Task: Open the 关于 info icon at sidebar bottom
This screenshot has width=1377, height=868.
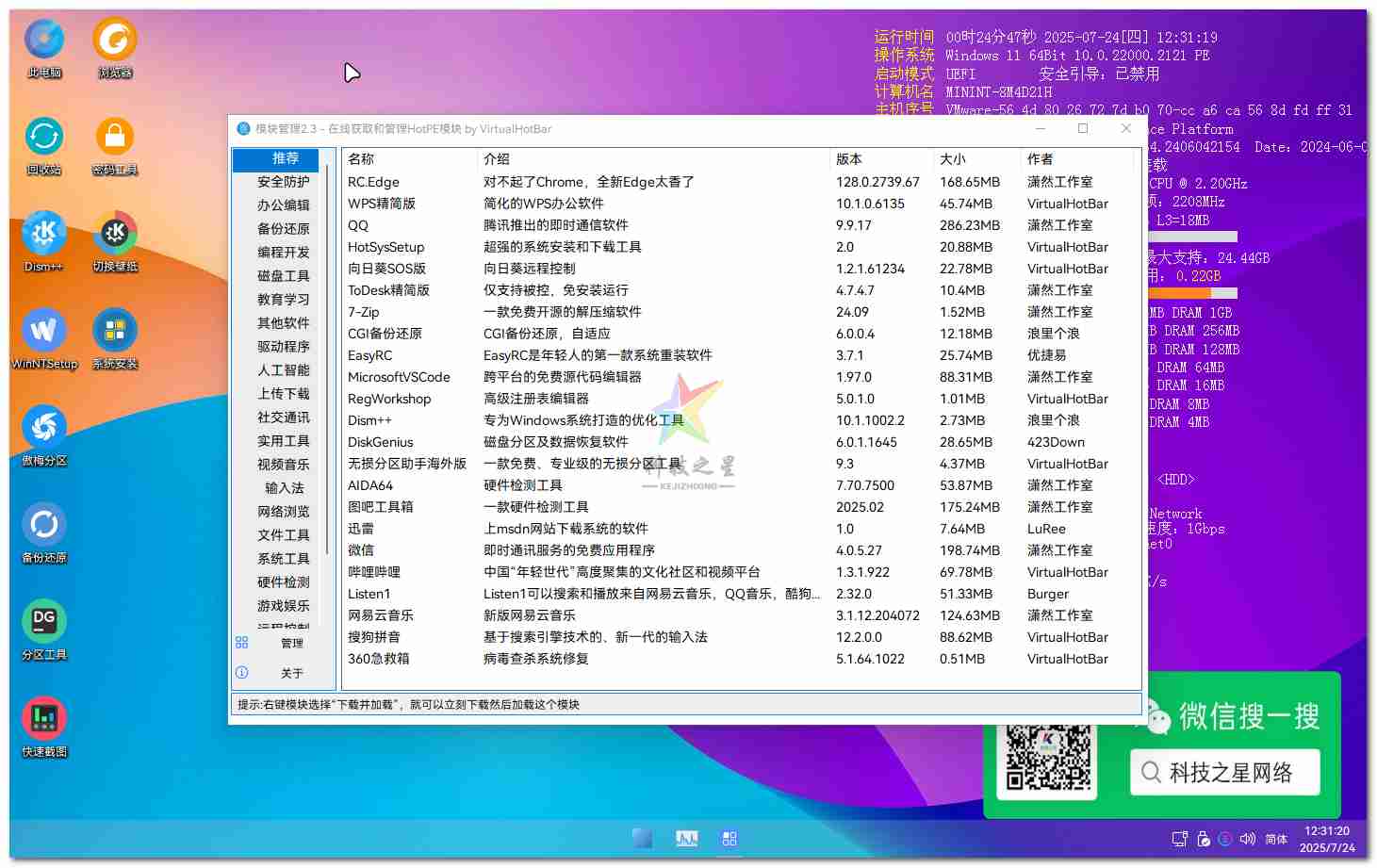Action: (242, 673)
